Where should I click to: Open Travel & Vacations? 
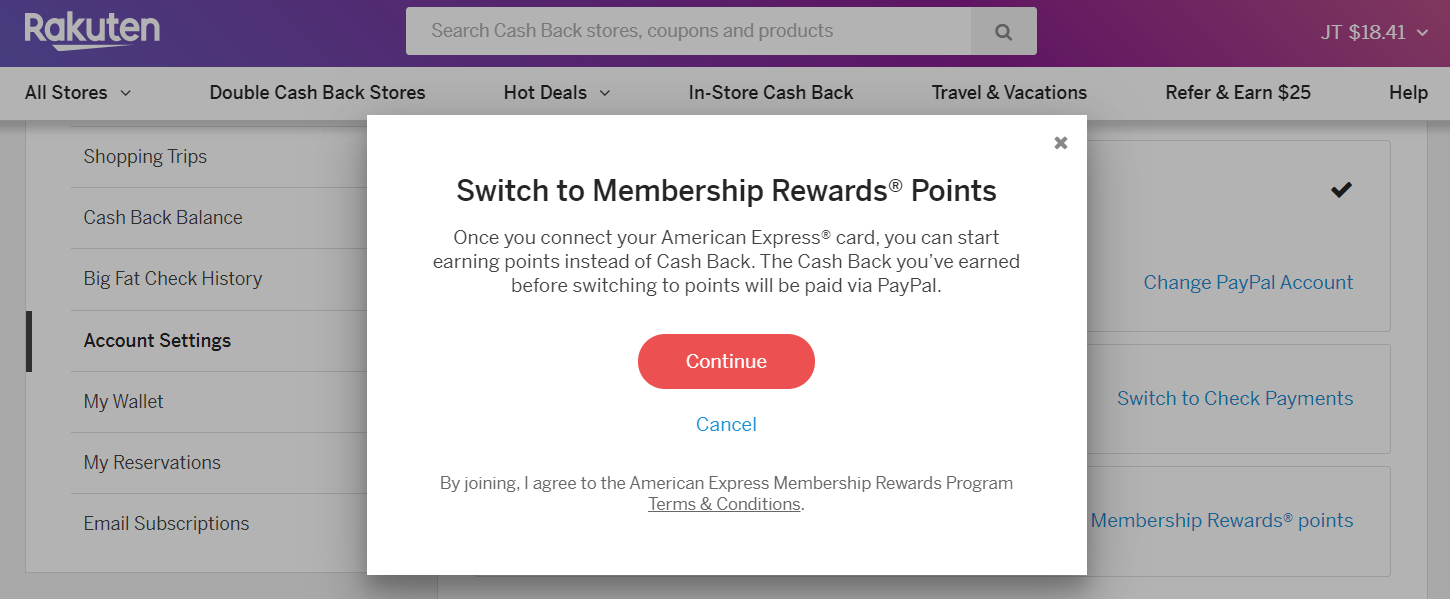pyautogui.click(x=1009, y=92)
